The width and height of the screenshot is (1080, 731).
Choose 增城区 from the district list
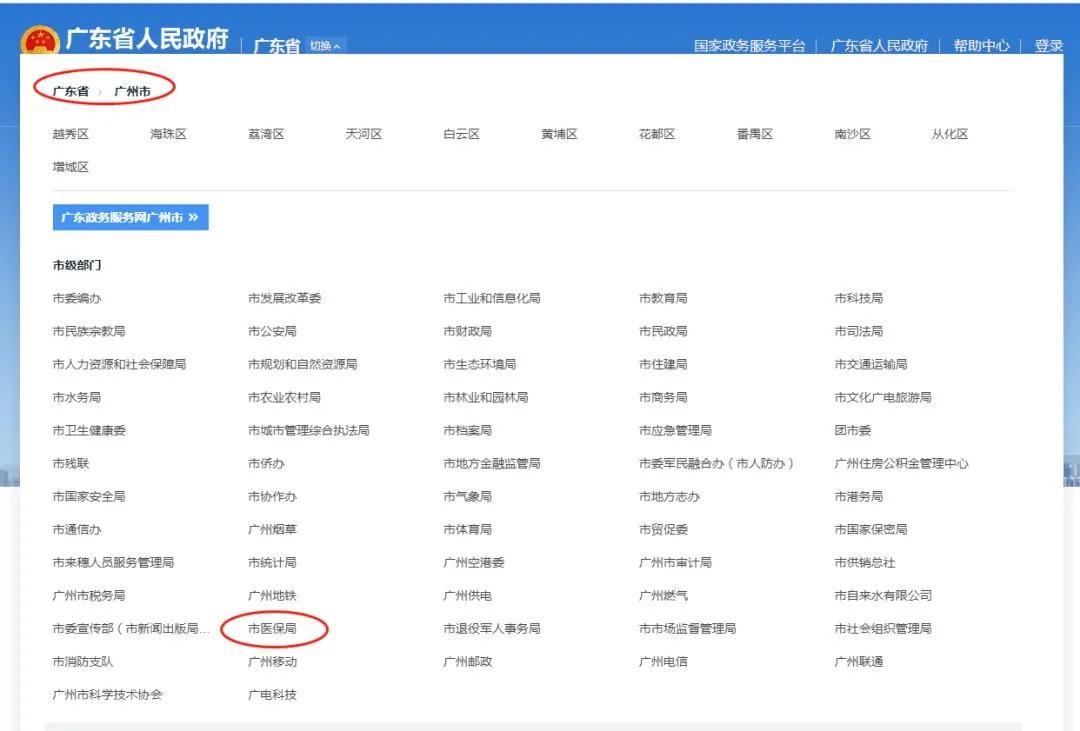68,166
